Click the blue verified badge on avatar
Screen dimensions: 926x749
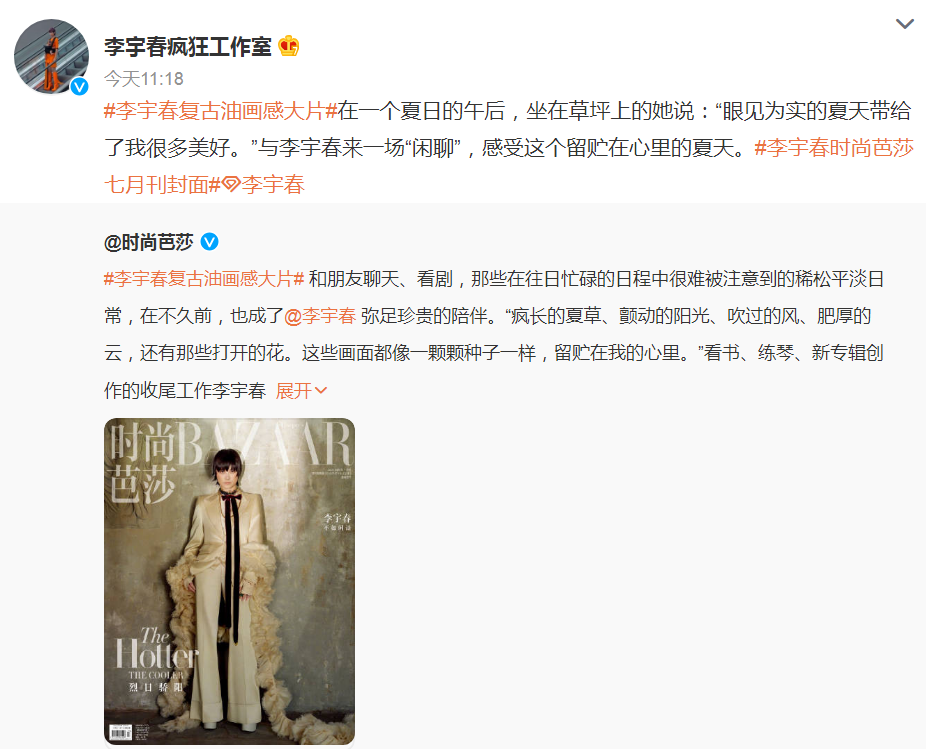click(79, 86)
